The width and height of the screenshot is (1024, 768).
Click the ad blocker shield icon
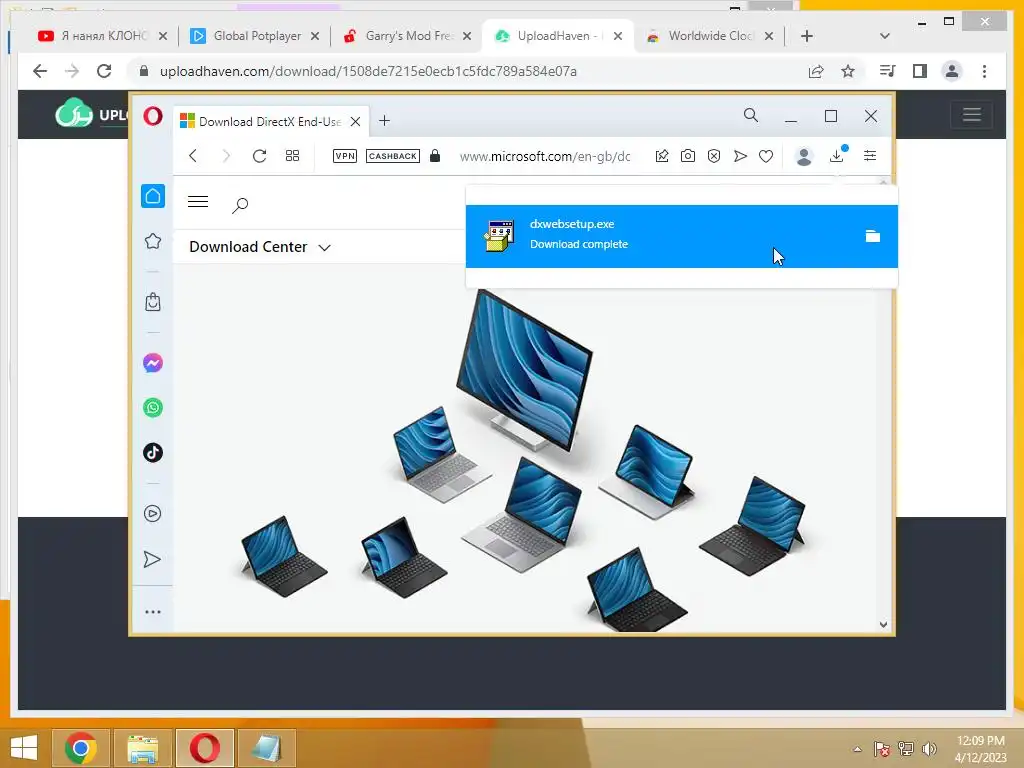click(714, 155)
